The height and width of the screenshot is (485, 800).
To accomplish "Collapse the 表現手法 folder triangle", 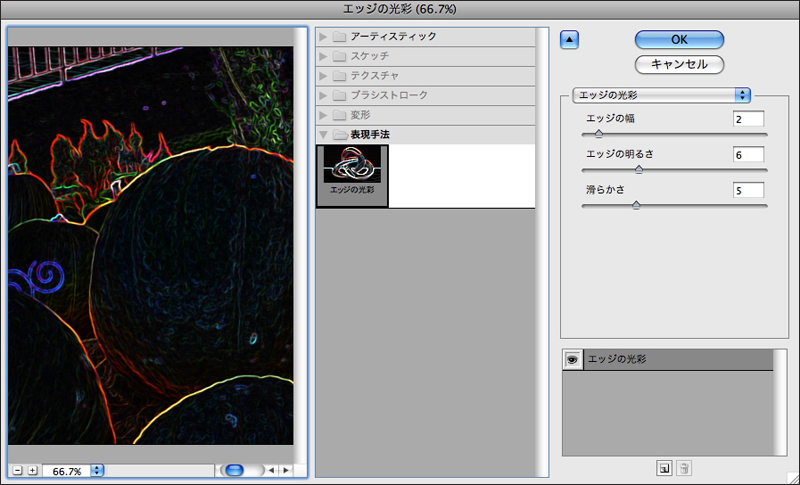I will point(323,135).
